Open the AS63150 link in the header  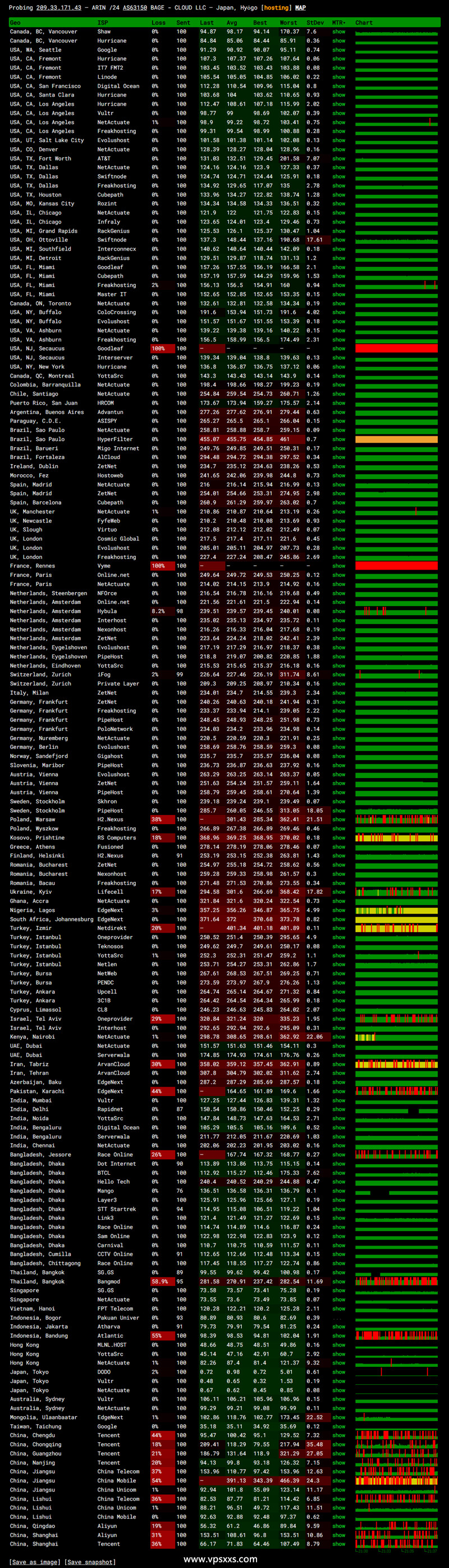pyautogui.click(x=135, y=8)
